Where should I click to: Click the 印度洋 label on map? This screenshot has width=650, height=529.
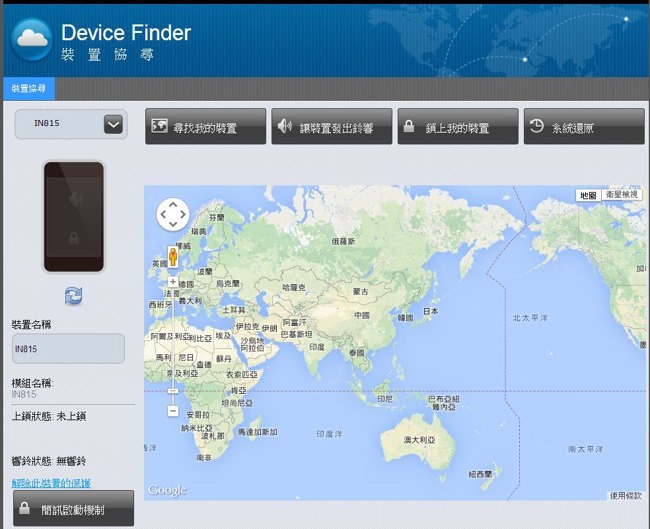pyautogui.click(x=329, y=434)
